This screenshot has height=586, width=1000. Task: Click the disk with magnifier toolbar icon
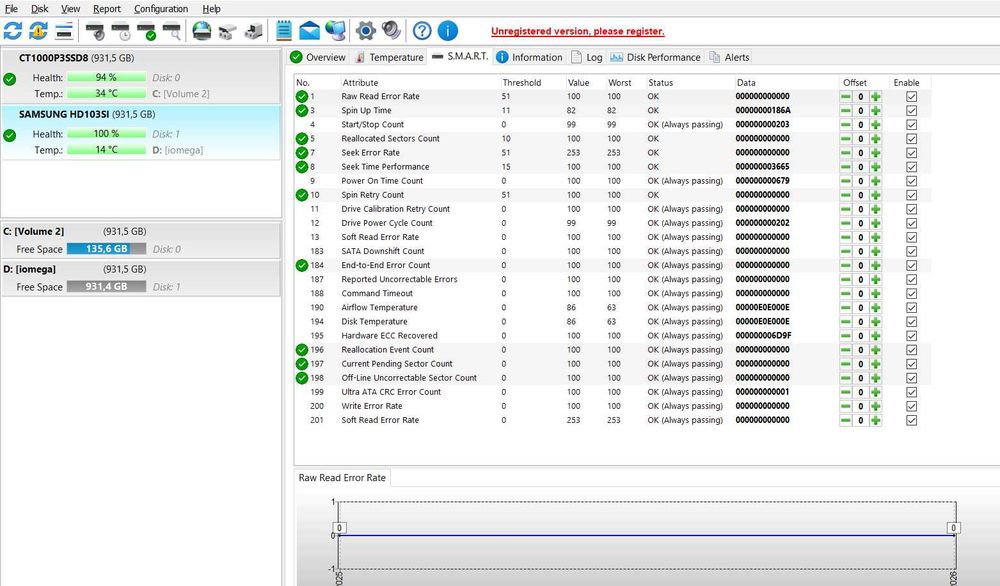coord(172,31)
